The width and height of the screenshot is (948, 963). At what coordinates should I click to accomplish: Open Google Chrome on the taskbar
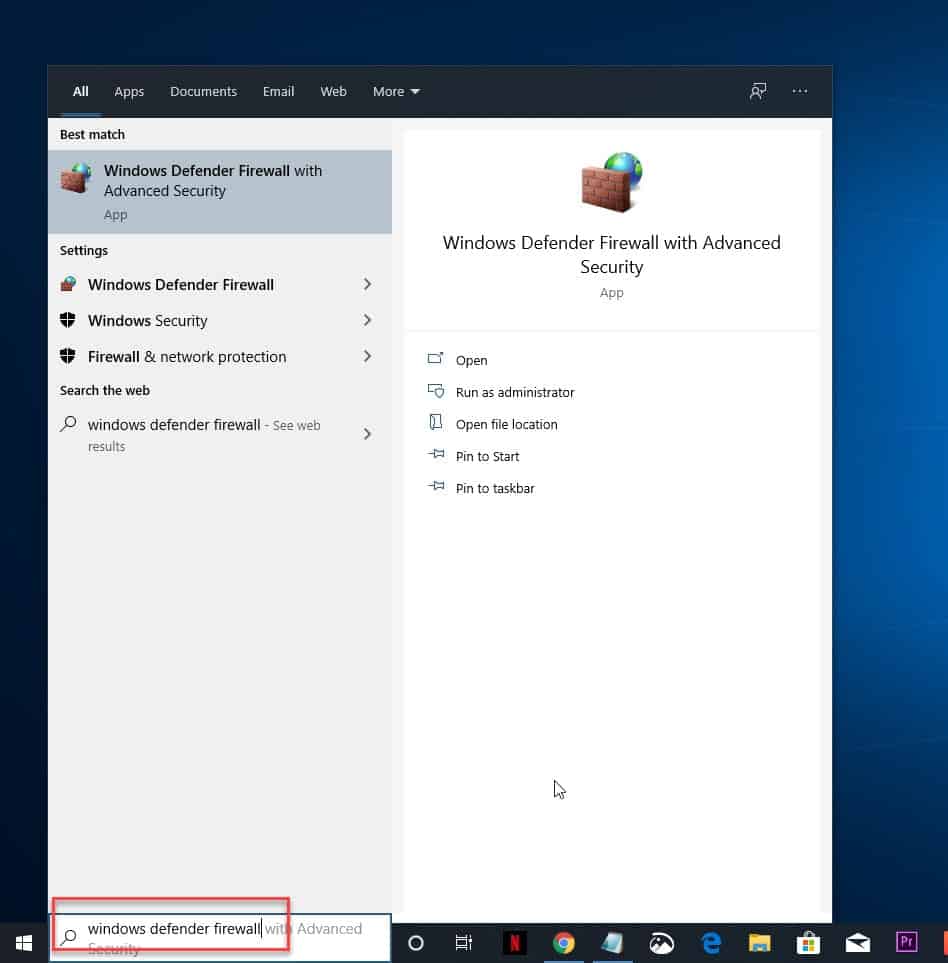[x=563, y=942]
